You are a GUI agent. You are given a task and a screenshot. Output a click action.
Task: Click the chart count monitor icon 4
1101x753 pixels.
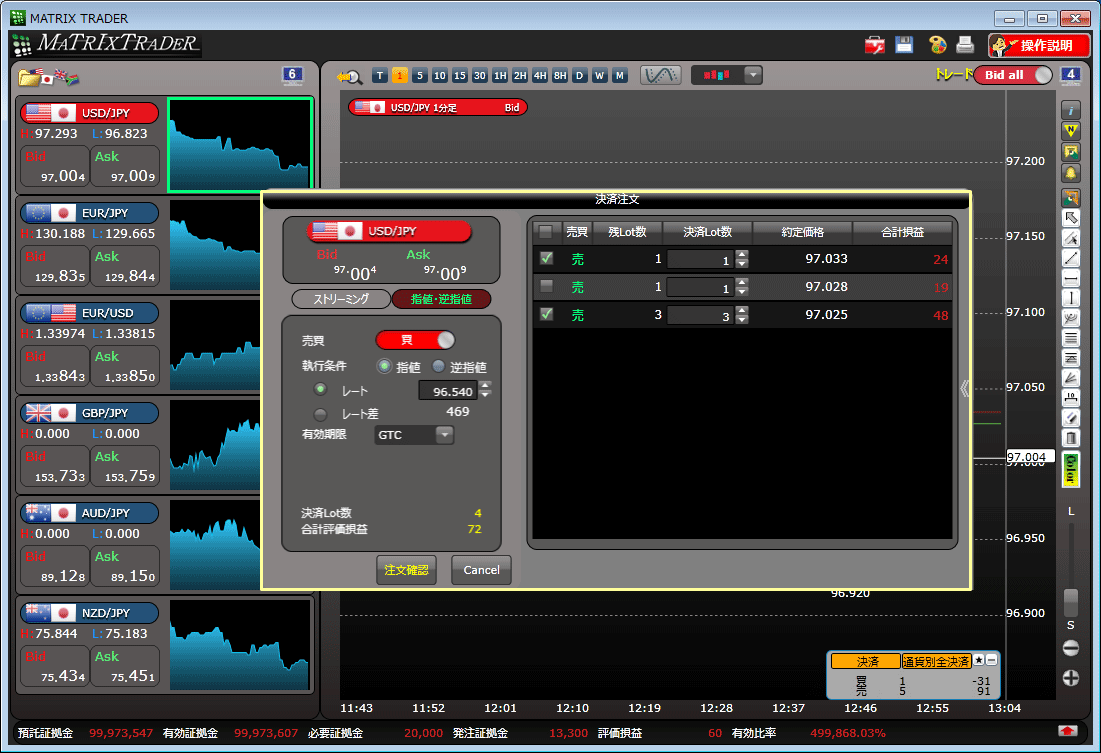(1070, 75)
